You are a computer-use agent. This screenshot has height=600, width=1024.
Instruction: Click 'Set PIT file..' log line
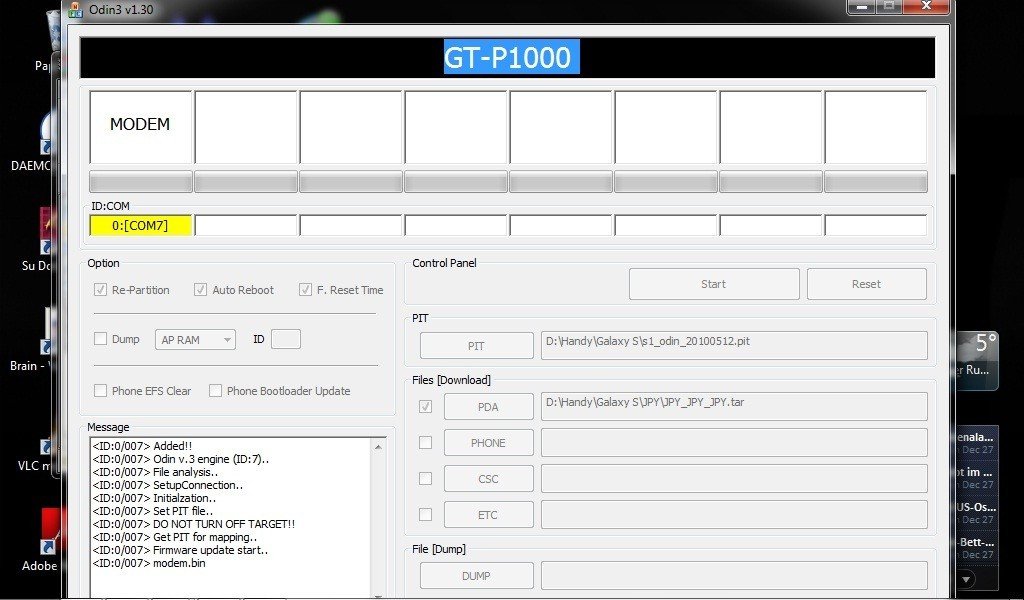pyautogui.click(x=153, y=511)
